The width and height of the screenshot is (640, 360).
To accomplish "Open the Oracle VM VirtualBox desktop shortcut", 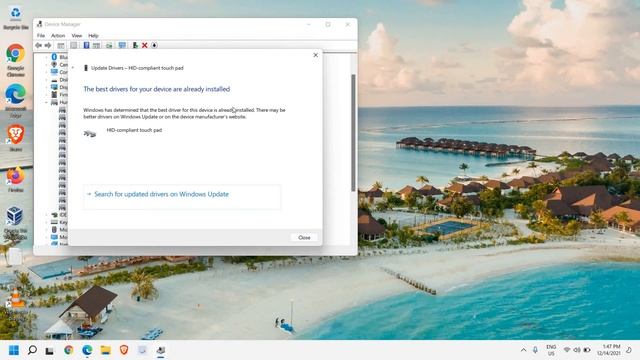I will click(x=15, y=222).
